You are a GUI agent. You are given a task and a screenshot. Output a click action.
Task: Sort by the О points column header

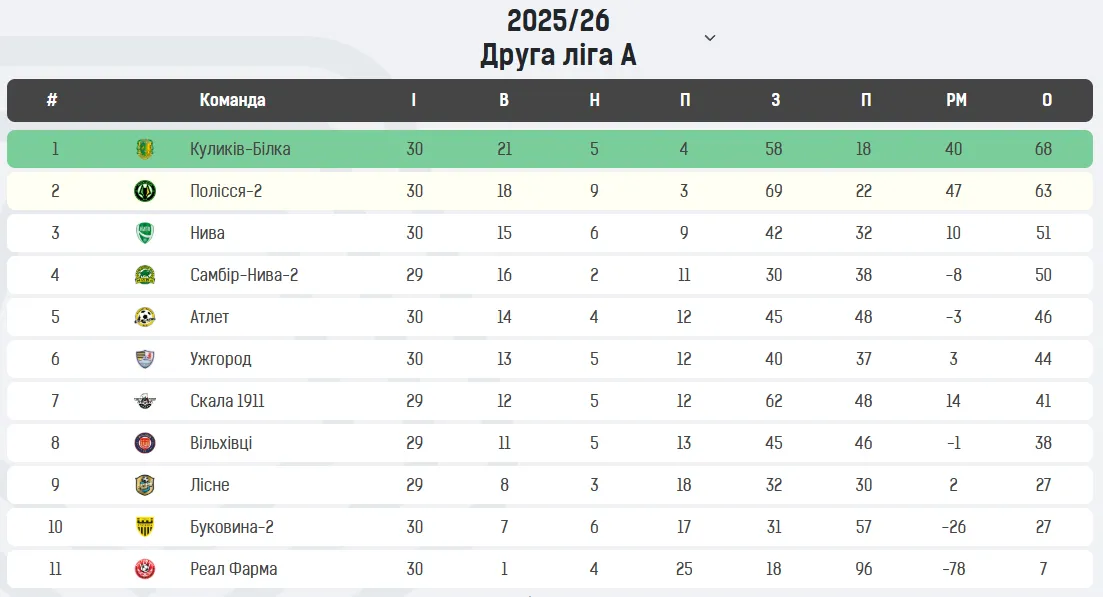pos(1047,100)
